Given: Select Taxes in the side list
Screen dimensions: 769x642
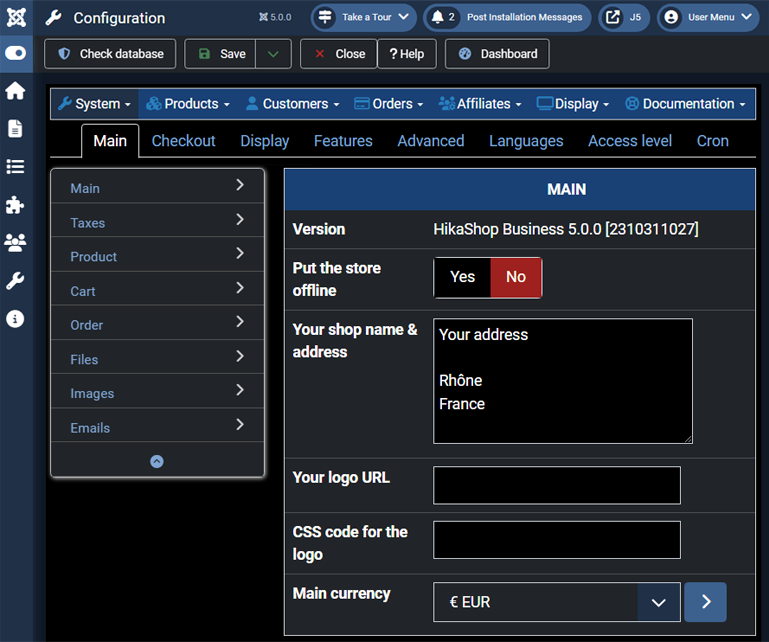Looking at the screenshot, I should pyautogui.click(x=157, y=221).
